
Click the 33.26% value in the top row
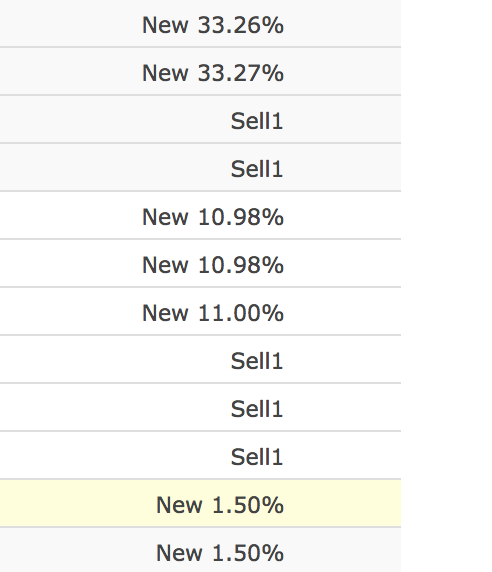tap(240, 25)
